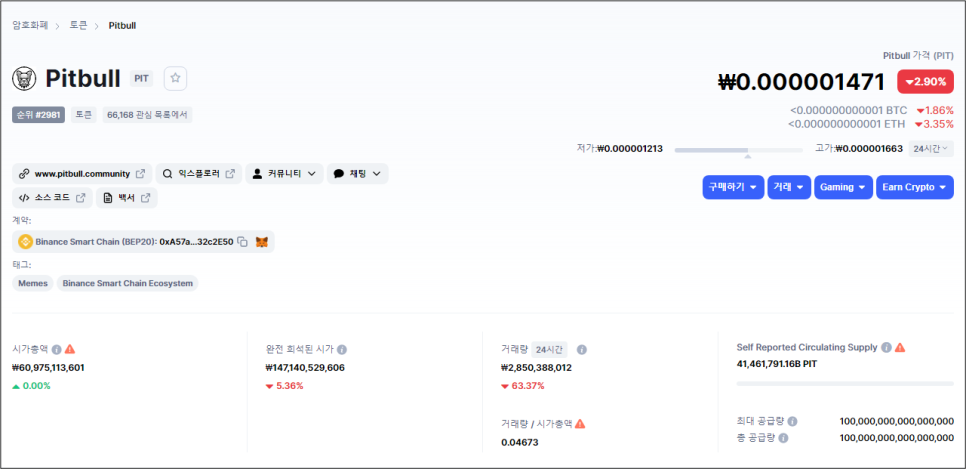Click the high price ₩0.000001663

tap(870, 149)
